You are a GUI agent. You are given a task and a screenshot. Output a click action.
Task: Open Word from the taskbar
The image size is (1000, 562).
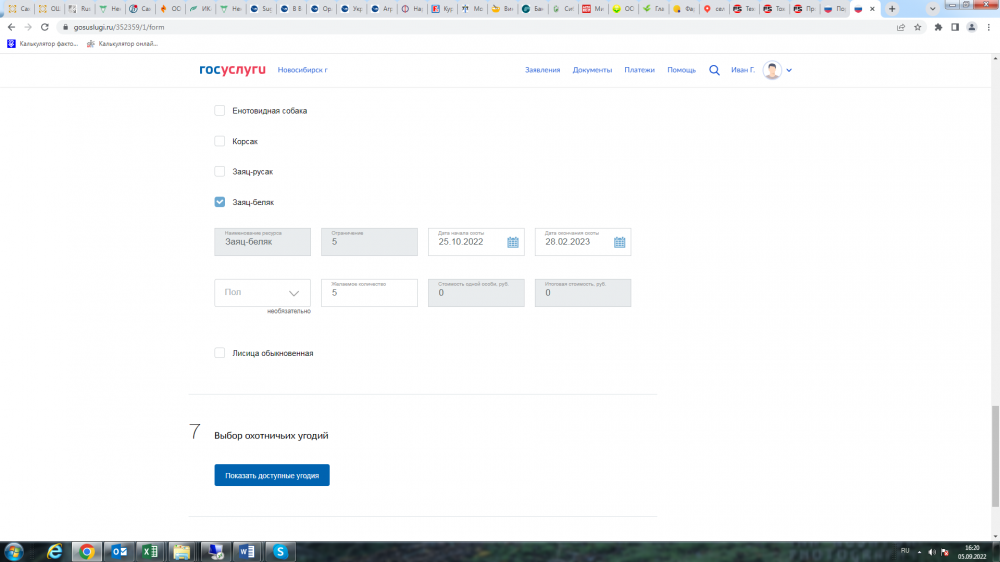pos(247,552)
